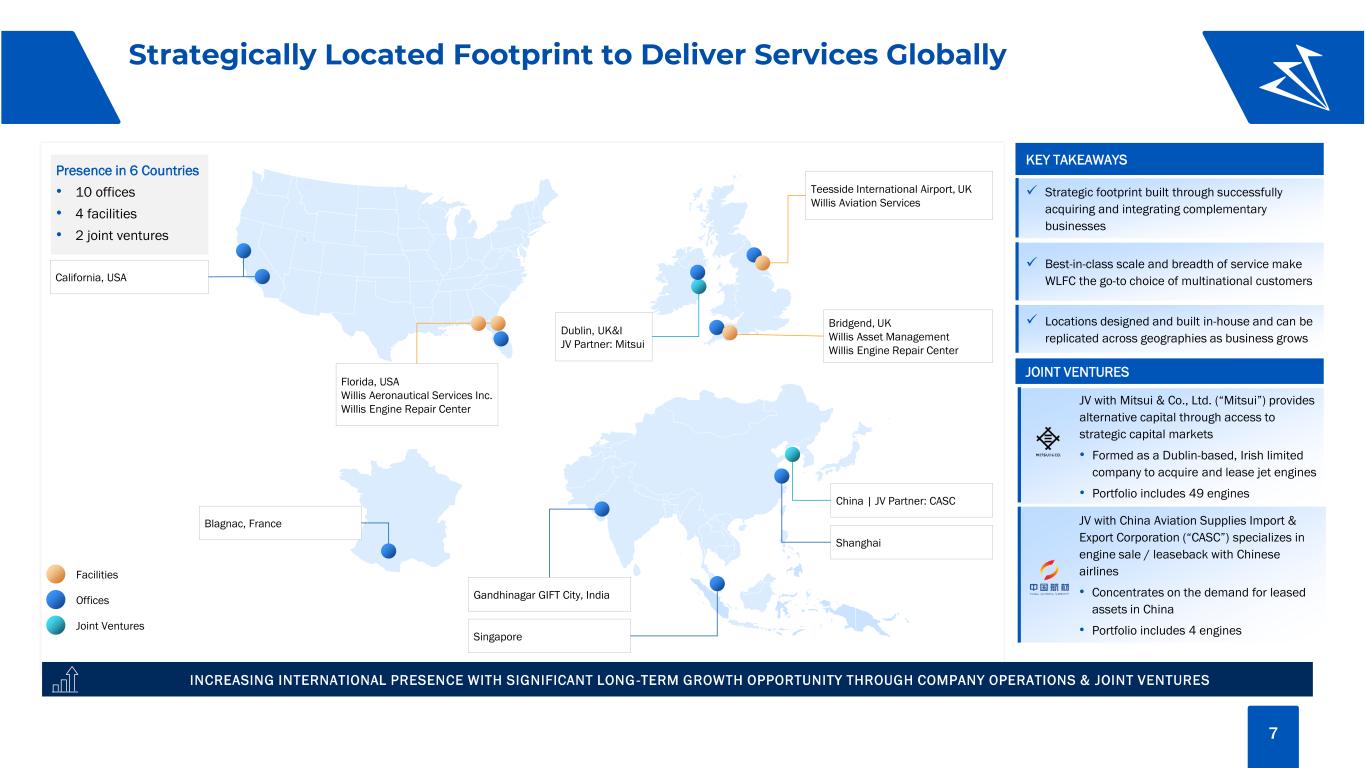Click the California, USA label box
Screen dimensions: 1365x768
click(x=125, y=277)
